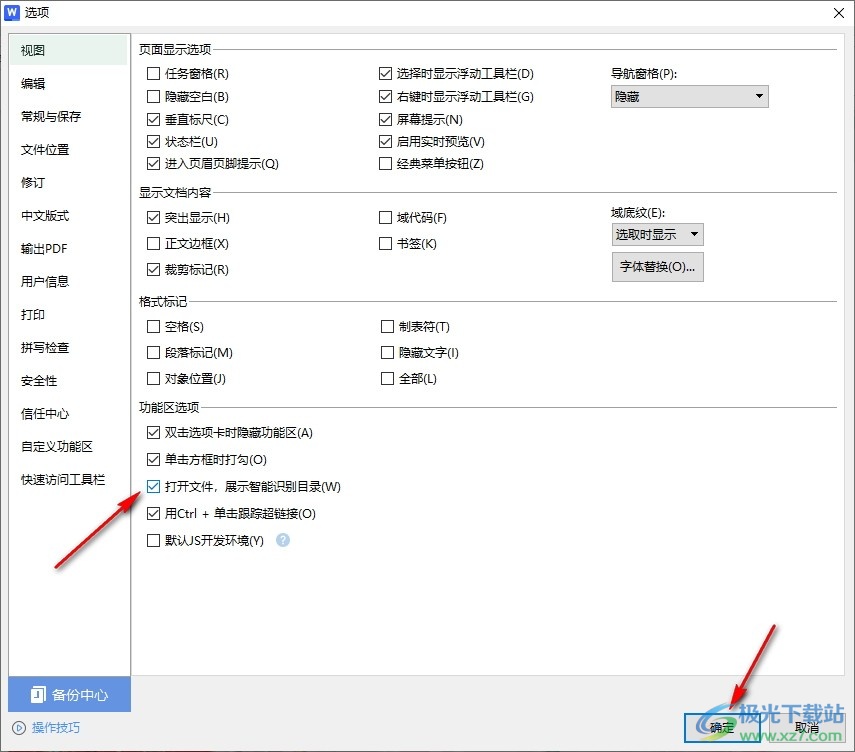Toggle 双击选项卡时隐藏功能区(A) checkbox
This screenshot has height=752, width=855.
click(154, 432)
